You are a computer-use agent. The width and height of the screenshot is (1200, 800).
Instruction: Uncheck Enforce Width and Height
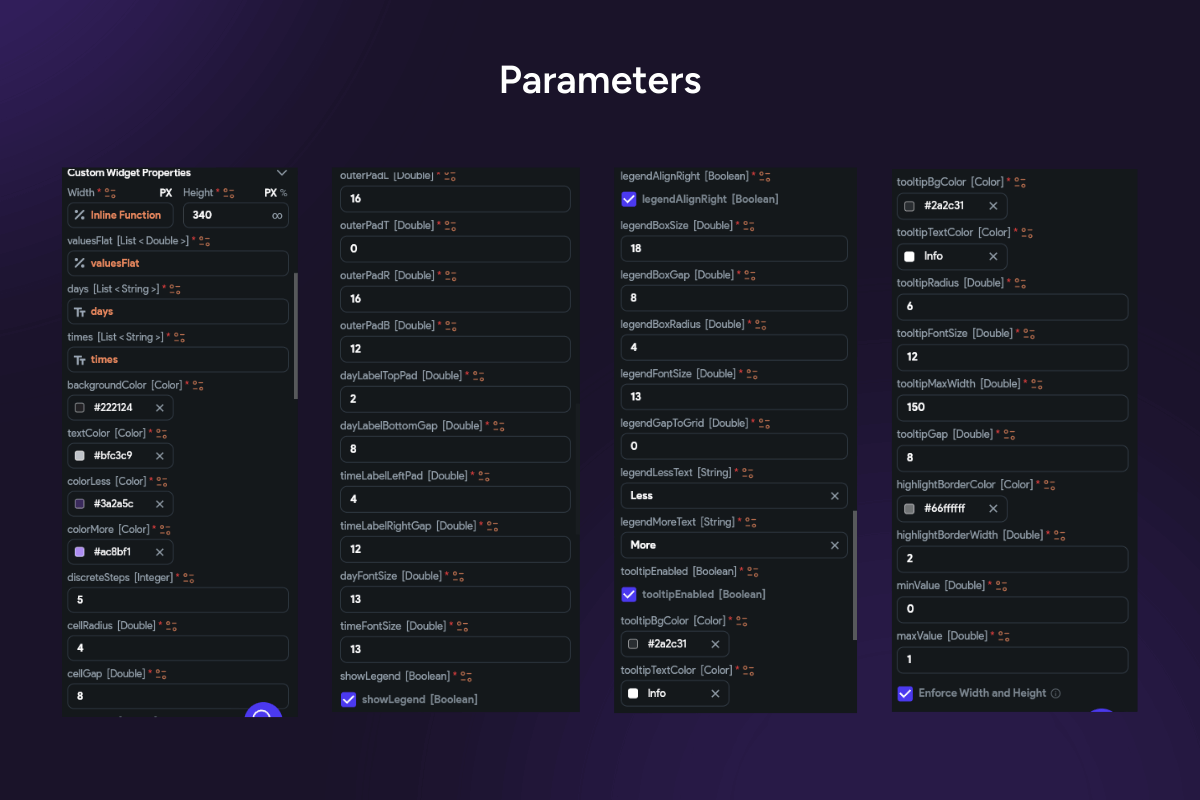[905, 693]
